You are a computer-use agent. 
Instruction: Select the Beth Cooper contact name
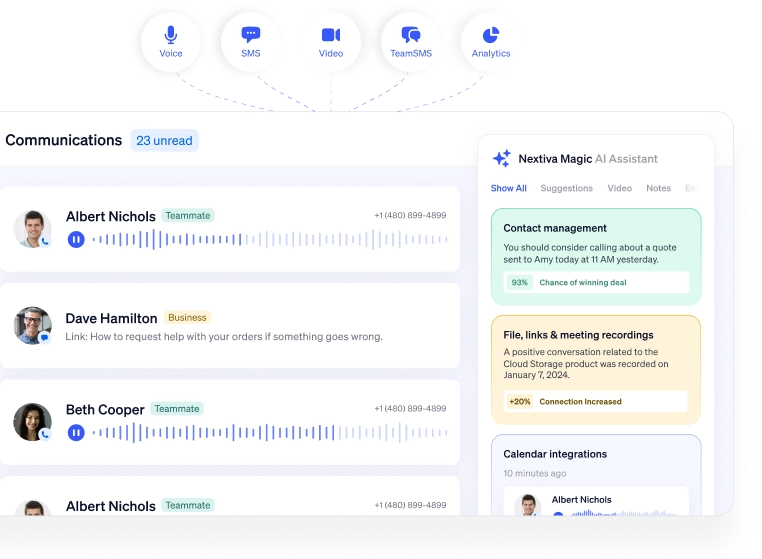pyautogui.click(x=105, y=410)
